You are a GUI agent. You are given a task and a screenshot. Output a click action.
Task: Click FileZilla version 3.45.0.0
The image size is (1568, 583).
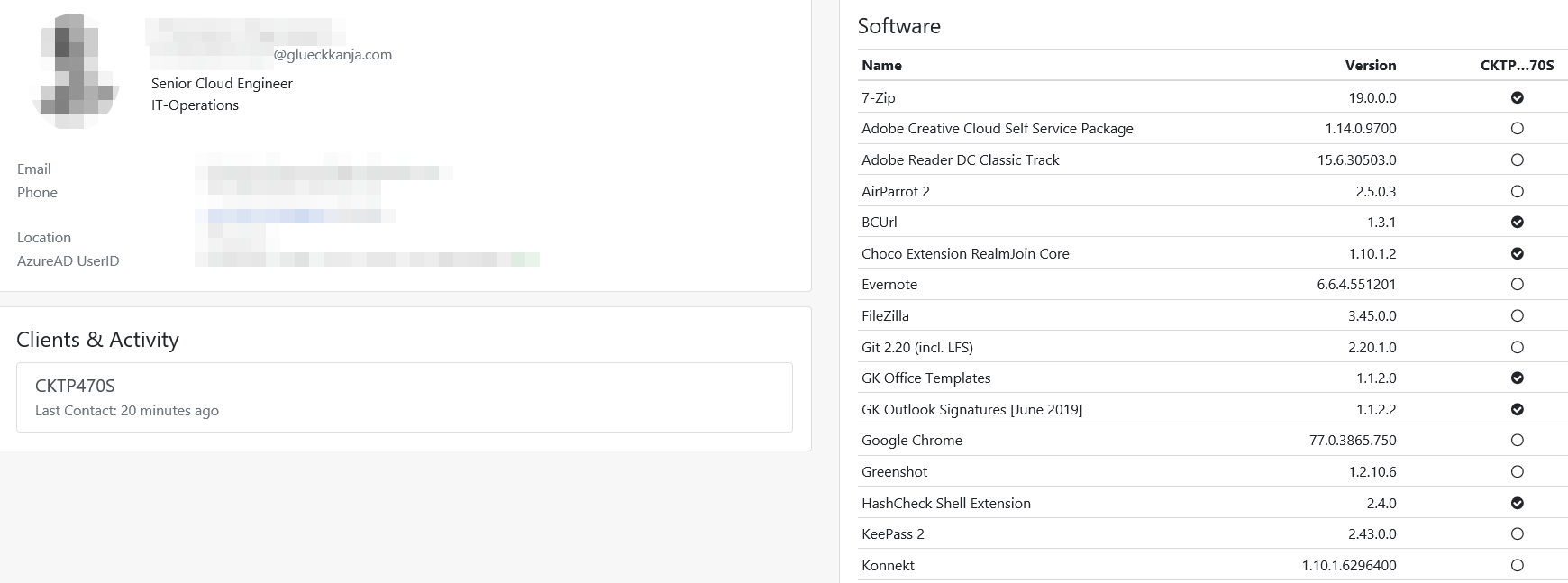[1372, 315]
